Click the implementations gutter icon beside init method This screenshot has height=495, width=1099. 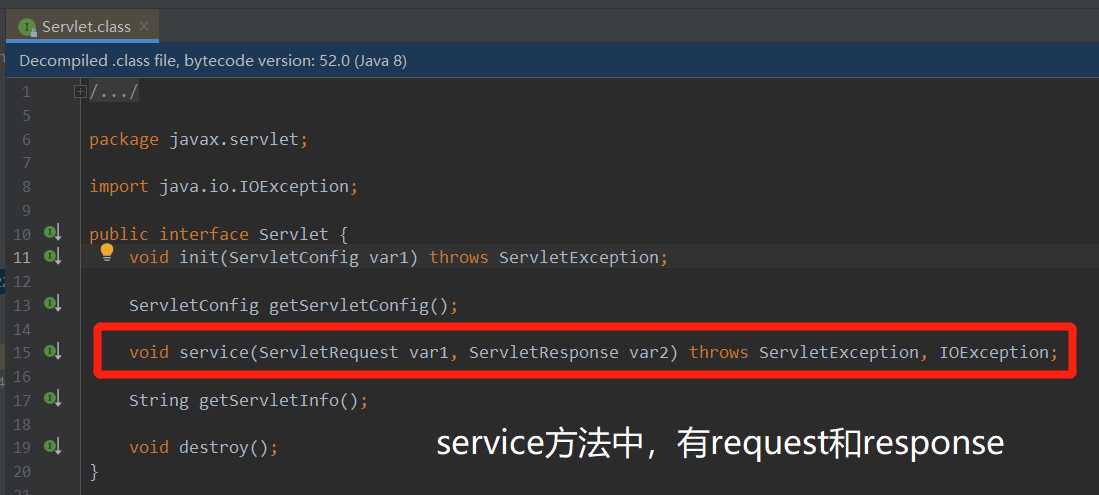53,257
